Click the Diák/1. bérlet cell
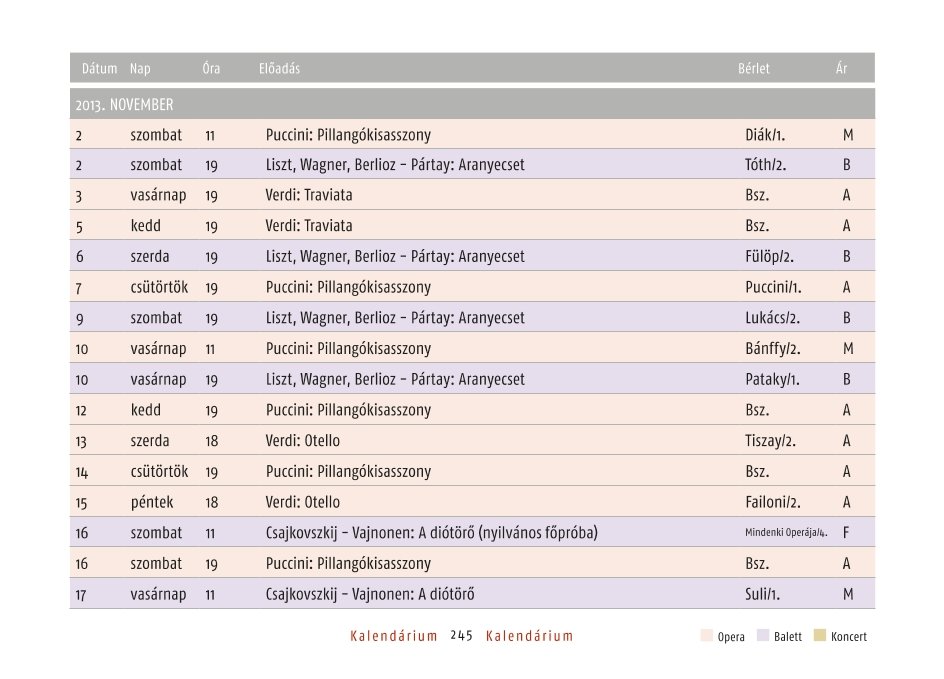Image resolution: width=944 pixels, height=679 pixels. [x=765, y=135]
